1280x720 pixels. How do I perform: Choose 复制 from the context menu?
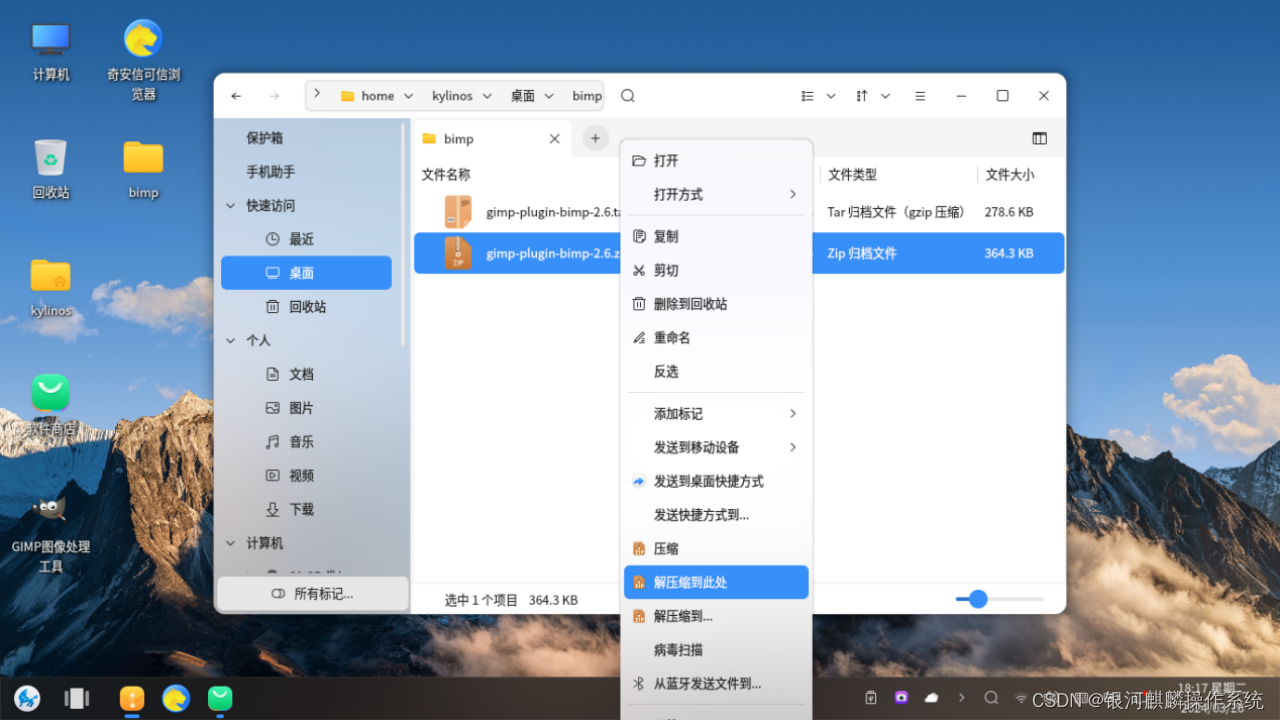(x=716, y=237)
